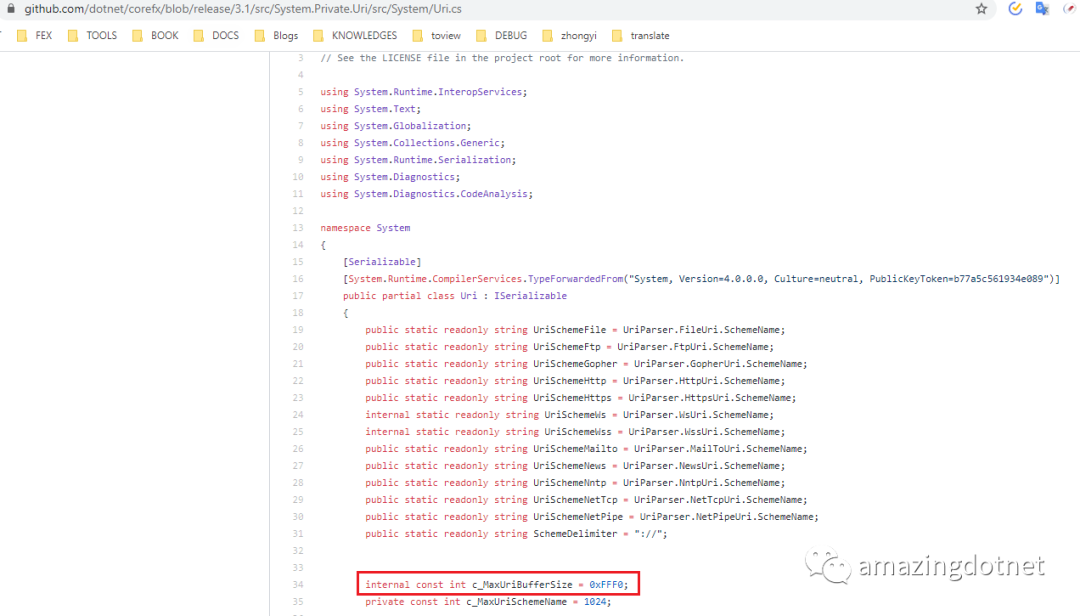The image size is (1080, 616).
Task: Click UriSchemeHttp field name
Action: [570, 380]
